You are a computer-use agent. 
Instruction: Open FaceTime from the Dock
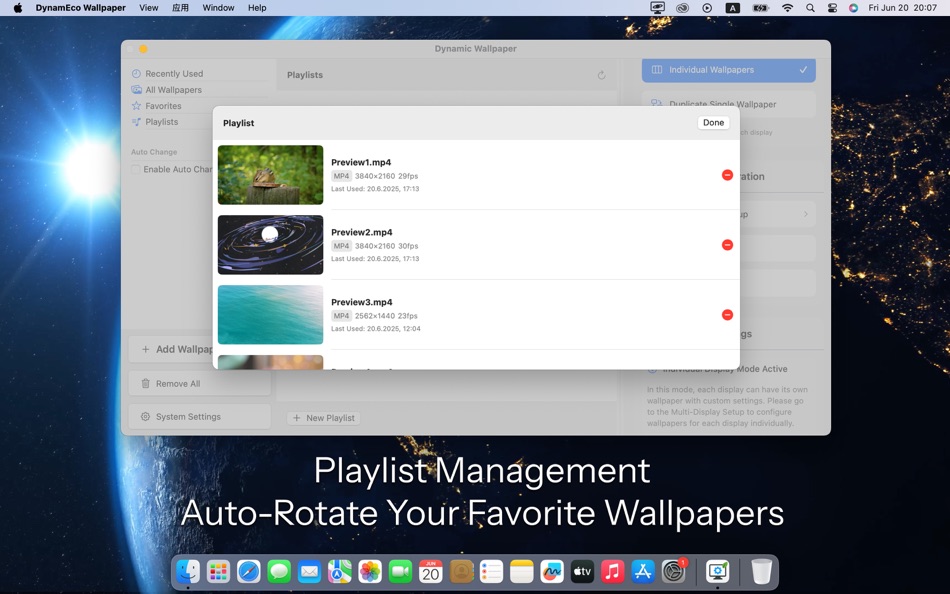[x=400, y=571]
